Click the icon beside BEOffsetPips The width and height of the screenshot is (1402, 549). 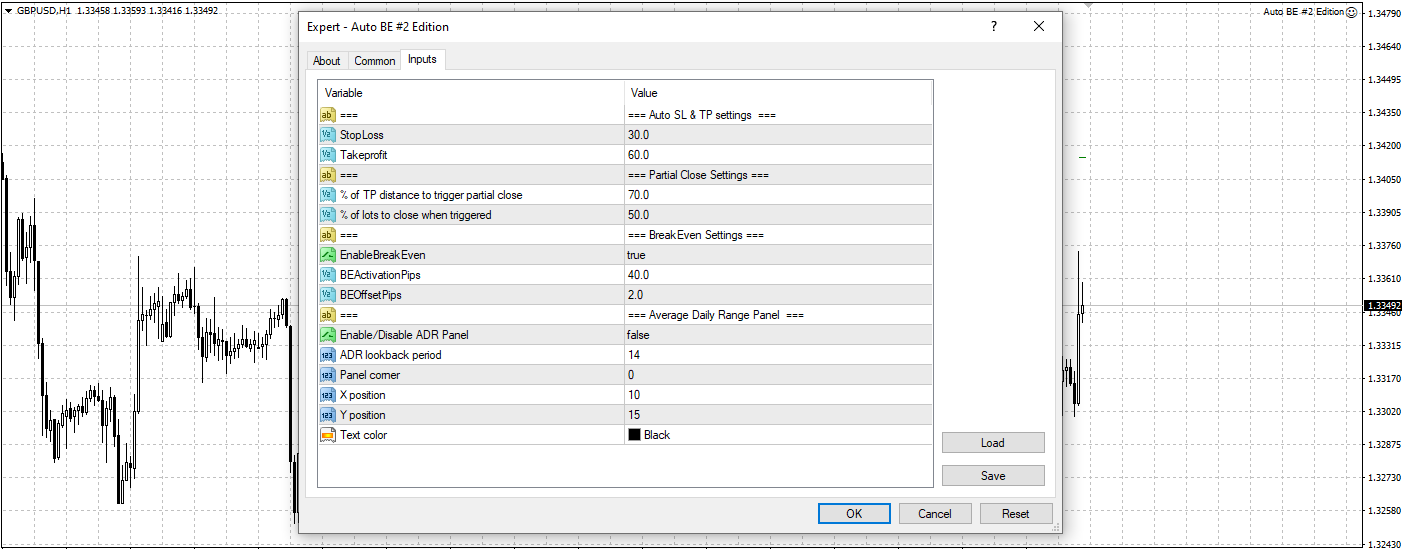pyautogui.click(x=327, y=295)
